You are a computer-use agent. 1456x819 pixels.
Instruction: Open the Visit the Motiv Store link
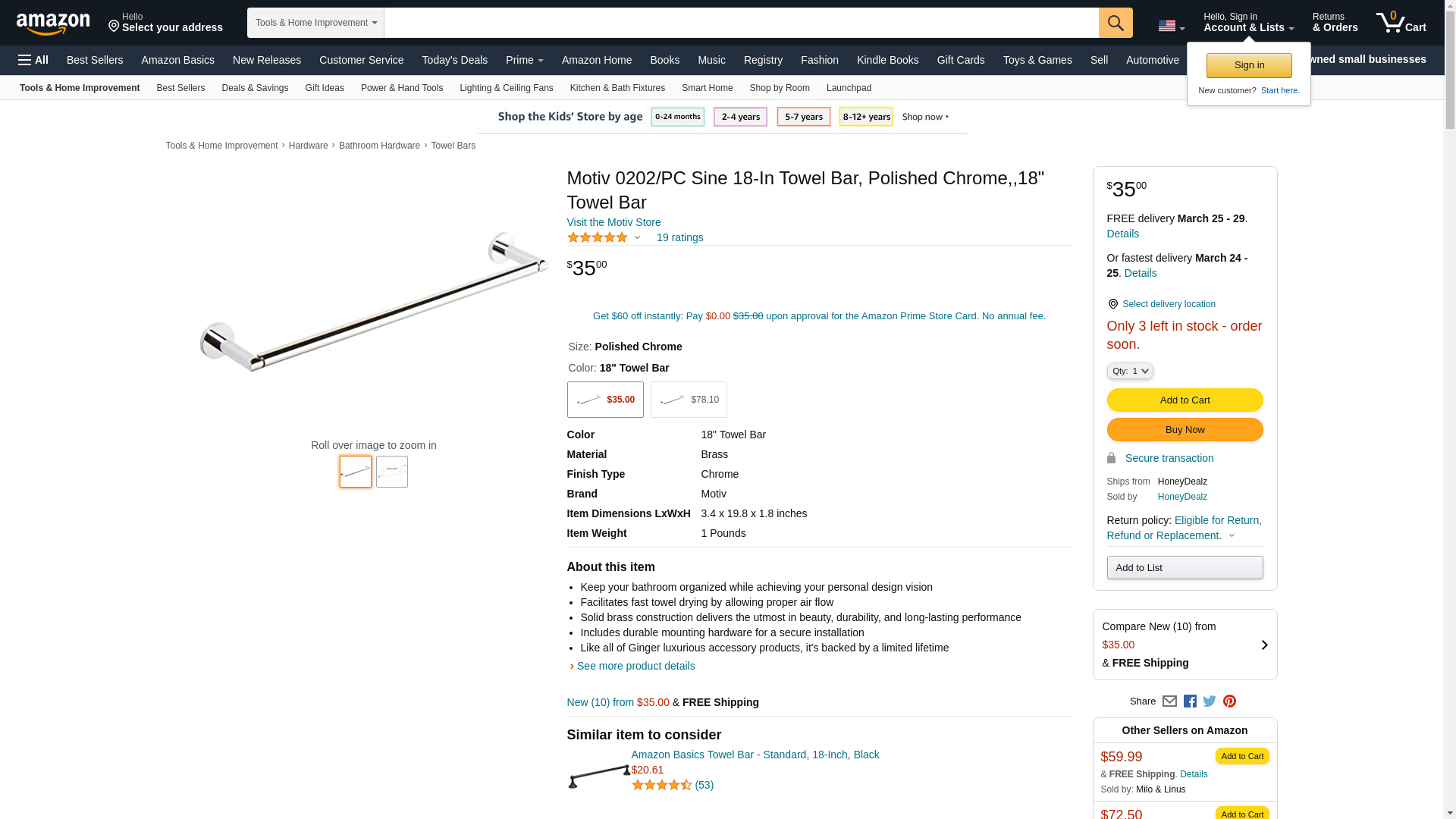(613, 222)
